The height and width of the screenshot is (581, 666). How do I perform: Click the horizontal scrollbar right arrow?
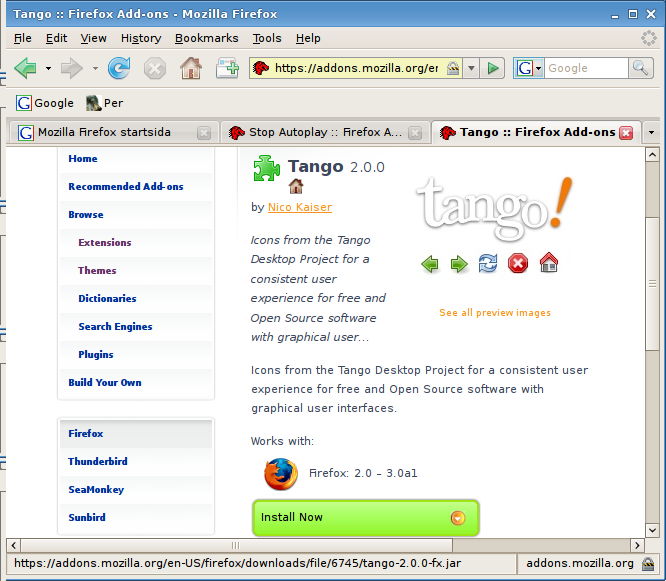(x=637, y=545)
